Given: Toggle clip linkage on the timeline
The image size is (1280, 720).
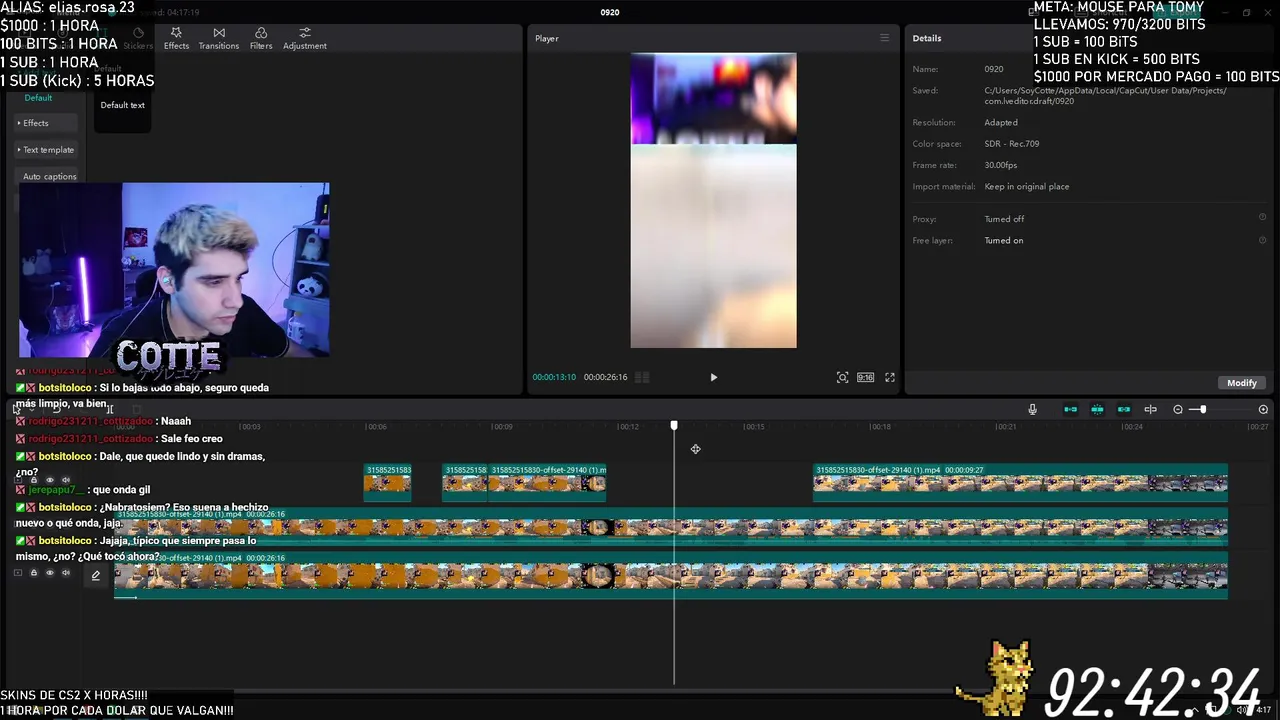Looking at the screenshot, I should [1124, 409].
